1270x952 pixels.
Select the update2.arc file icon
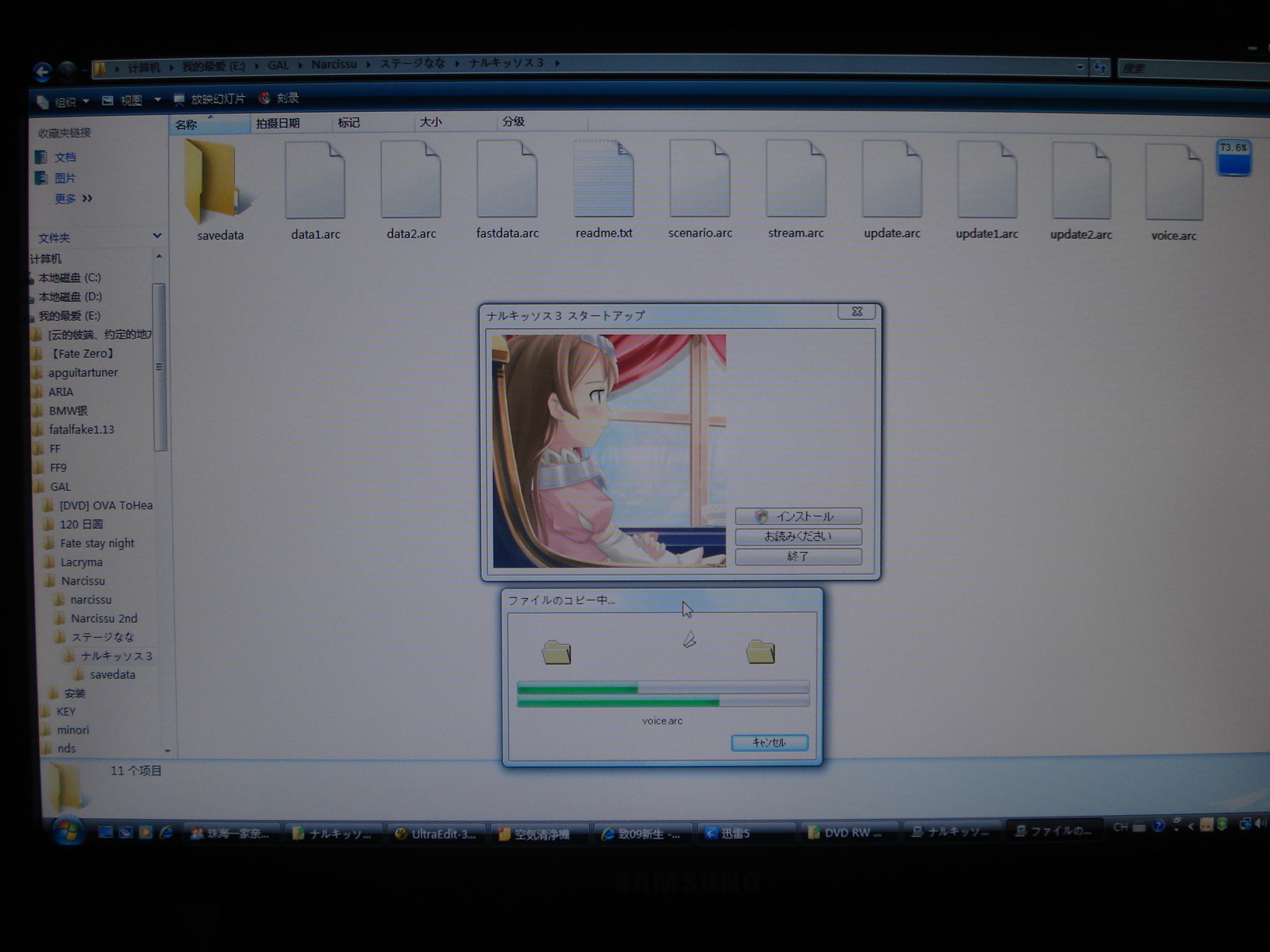[1081, 181]
